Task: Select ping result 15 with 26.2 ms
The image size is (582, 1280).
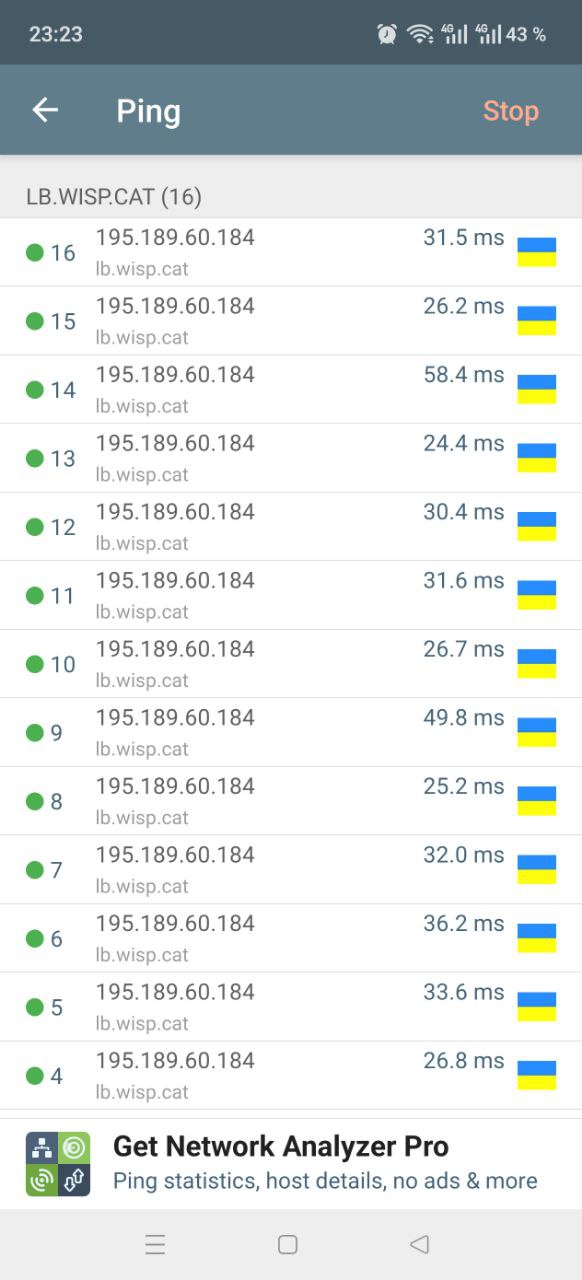Action: (x=291, y=321)
